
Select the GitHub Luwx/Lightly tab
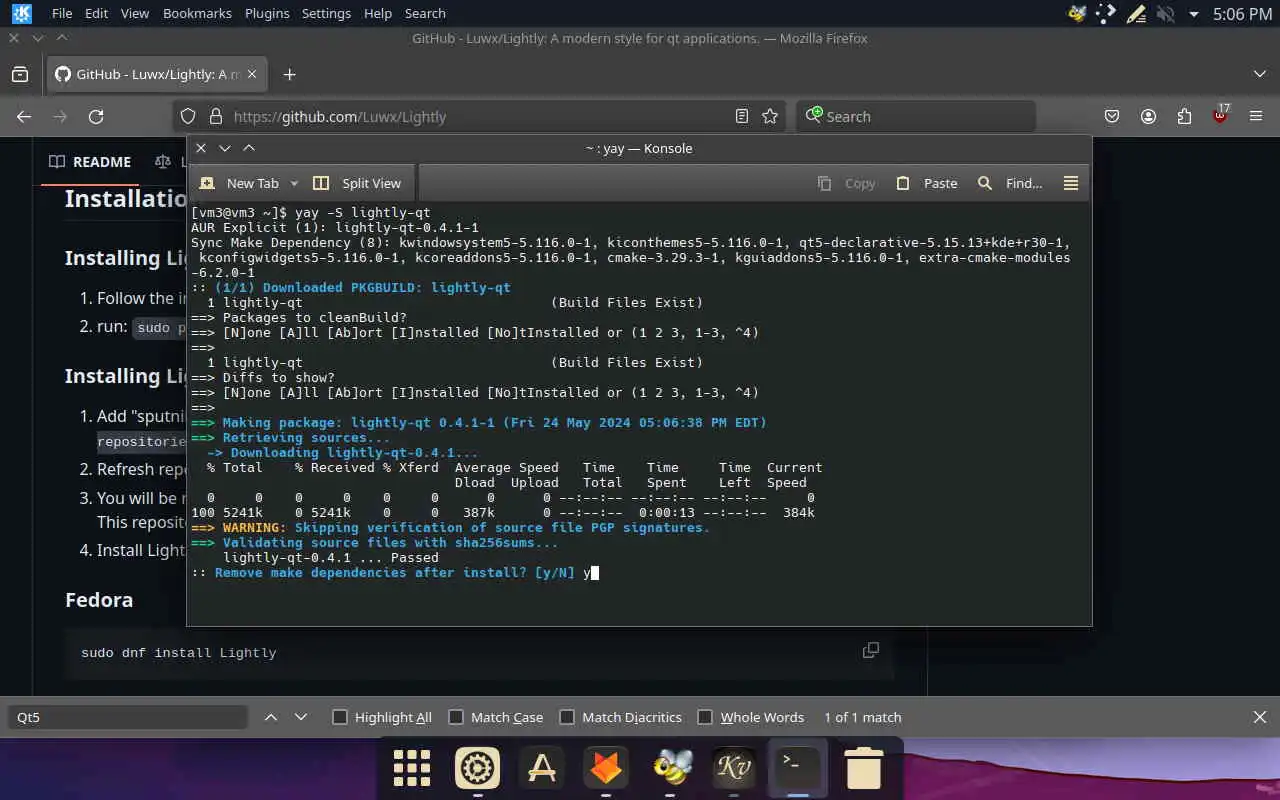click(158, 74)
